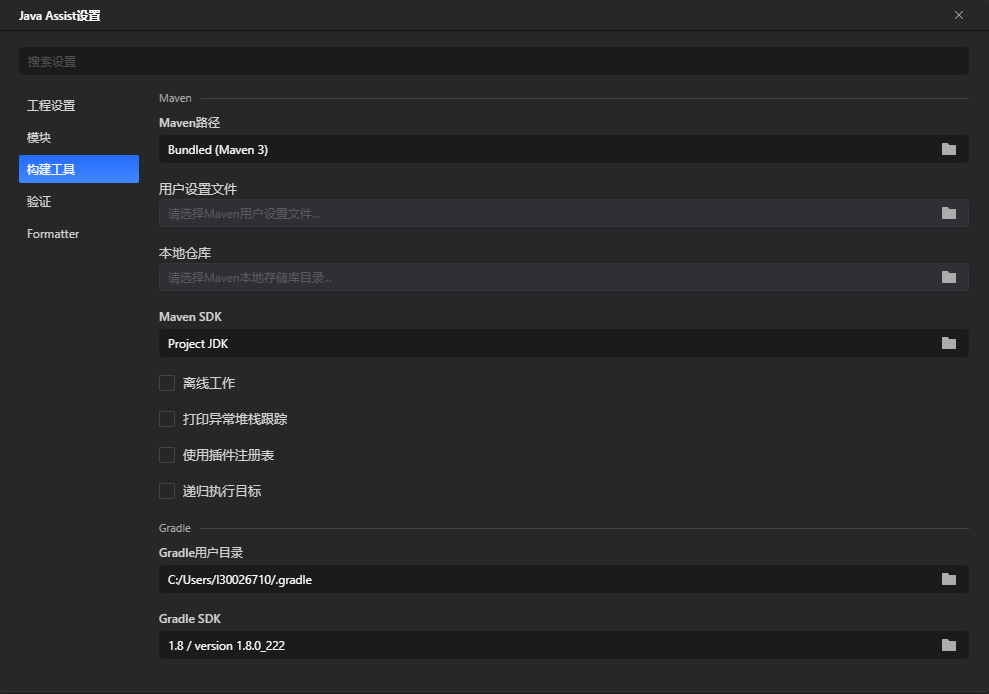Open folder picker for Gradle SDK
989x694 pixels.
(x=948, y=645)
